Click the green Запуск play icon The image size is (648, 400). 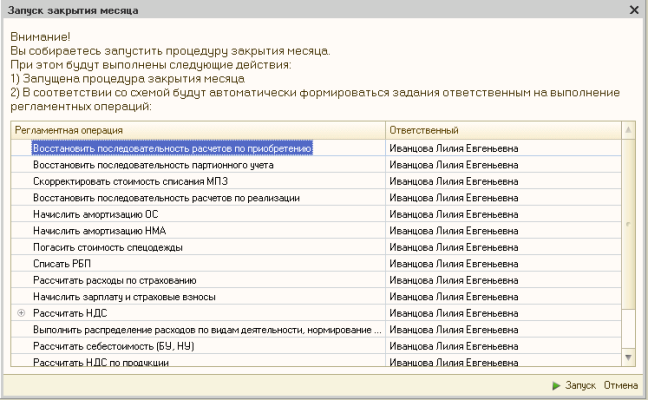[556, 386]
